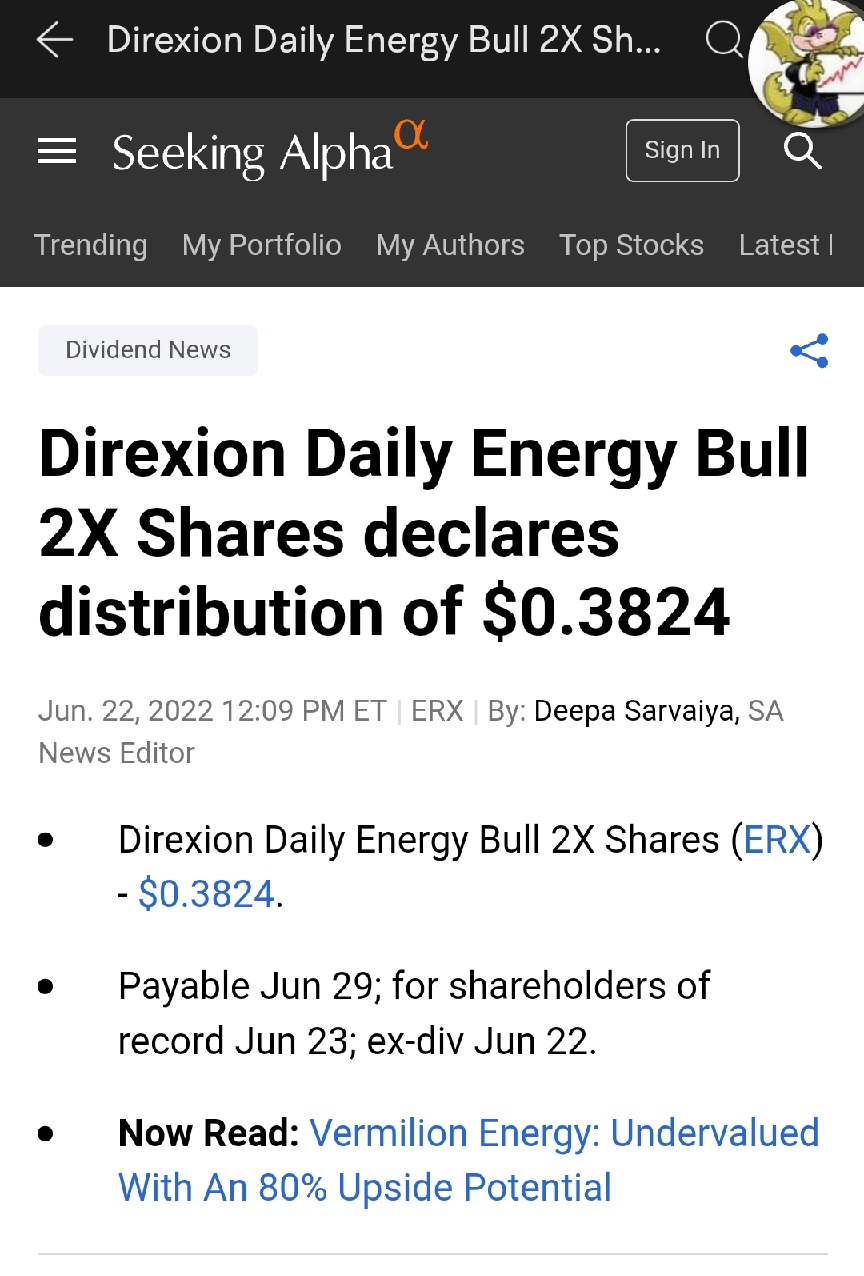864x1276 pixels.
Task: Switch to Top Stocks tab
Action: (631, 245)
